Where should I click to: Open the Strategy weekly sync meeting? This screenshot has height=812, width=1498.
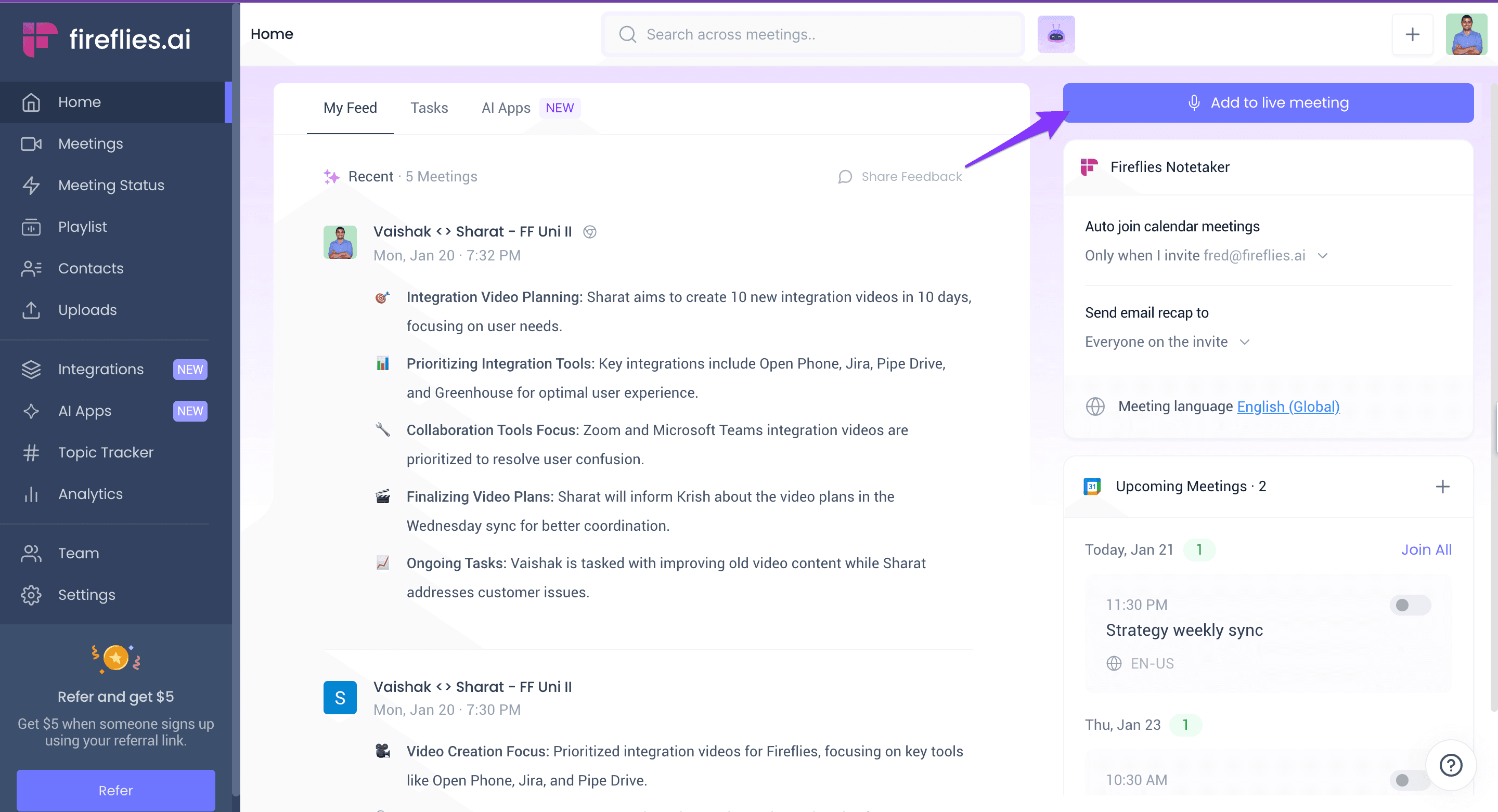pyautogui.click(x=1184, y=630)
